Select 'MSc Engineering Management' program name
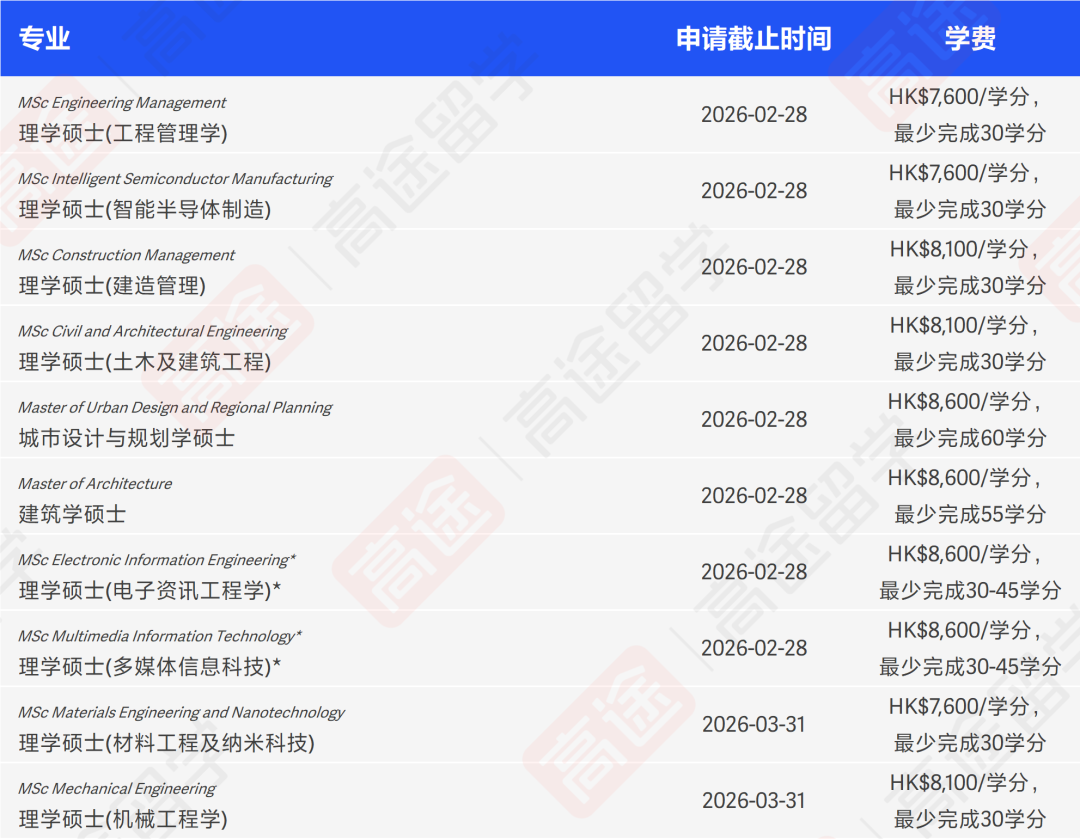 pos(122,103)
